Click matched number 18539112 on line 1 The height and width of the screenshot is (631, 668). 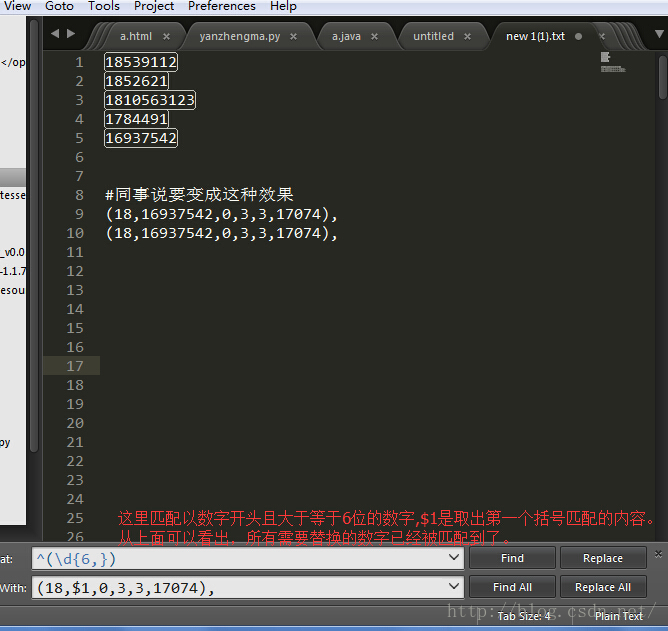[x=141, y=62]
